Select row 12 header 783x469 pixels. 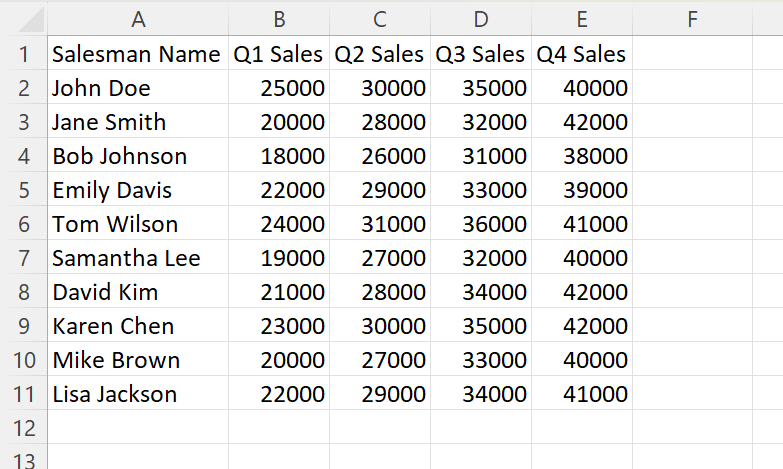coord(24,428)
